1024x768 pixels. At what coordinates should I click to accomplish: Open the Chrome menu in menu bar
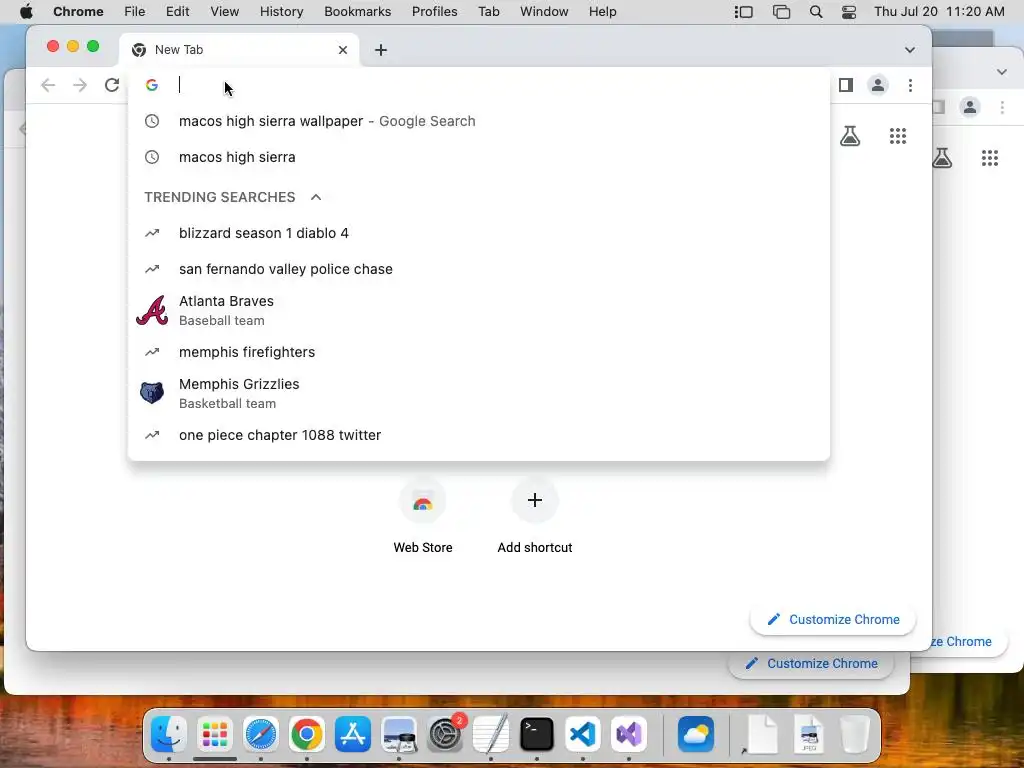click(x=78, y=12)
